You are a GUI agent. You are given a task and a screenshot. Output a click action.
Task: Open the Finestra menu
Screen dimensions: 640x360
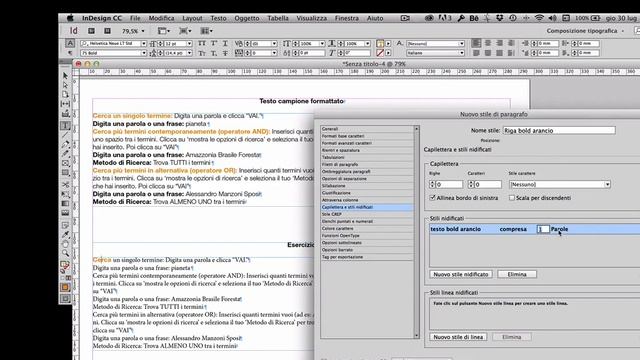click(x=347, y=18)
